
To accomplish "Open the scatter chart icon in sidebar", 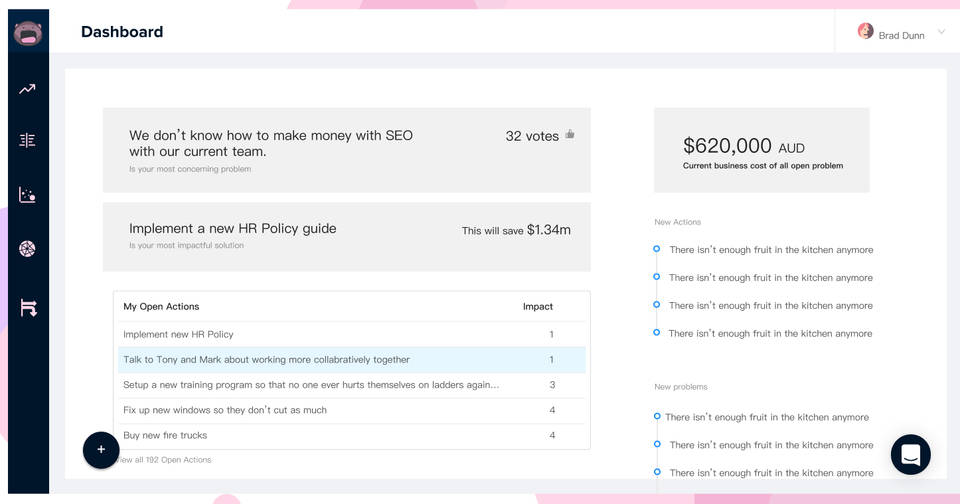I will (x=27, y=195).
